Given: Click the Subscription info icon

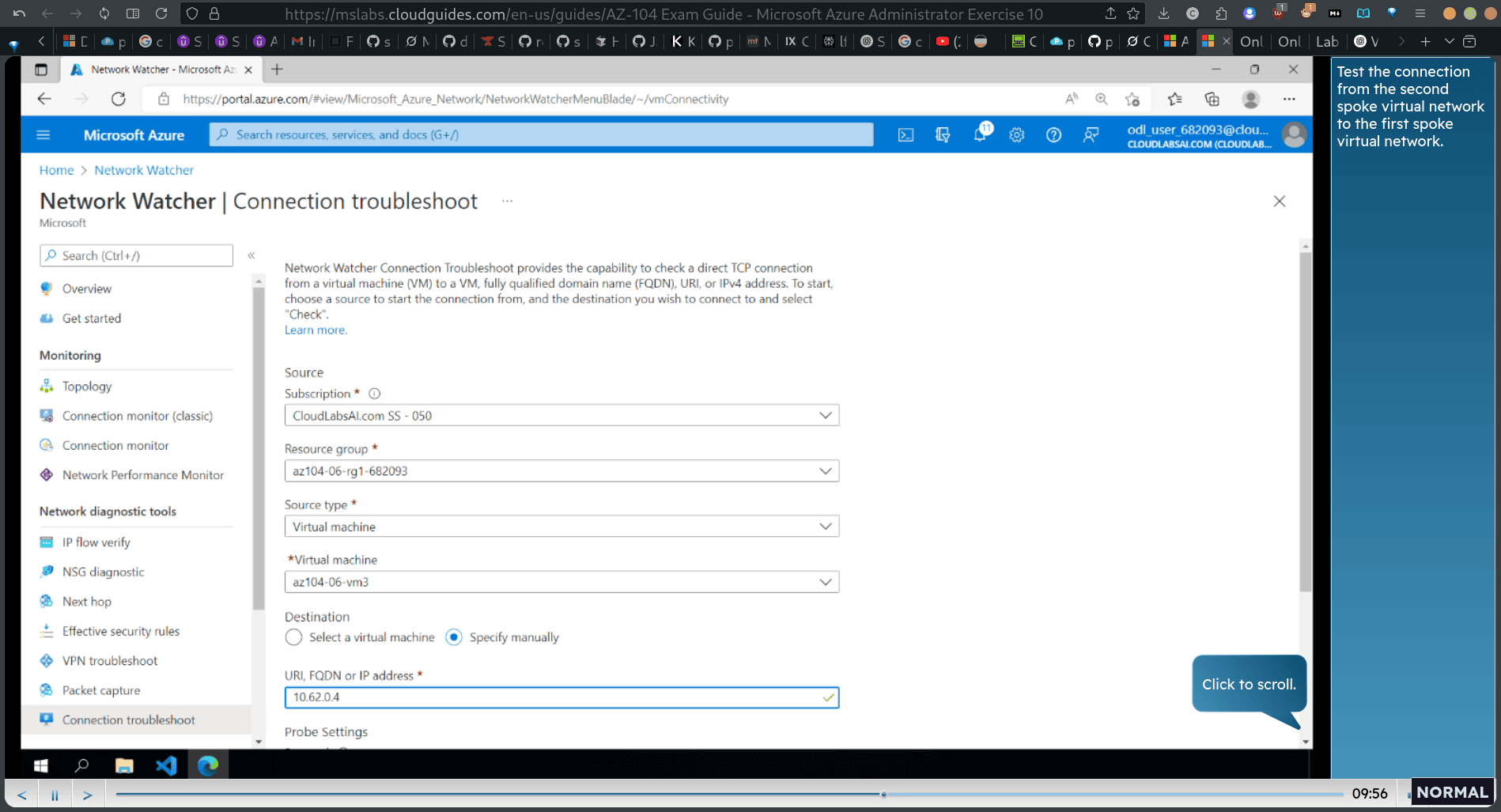Looking at the screenshot, I should [x=375, y=394].
